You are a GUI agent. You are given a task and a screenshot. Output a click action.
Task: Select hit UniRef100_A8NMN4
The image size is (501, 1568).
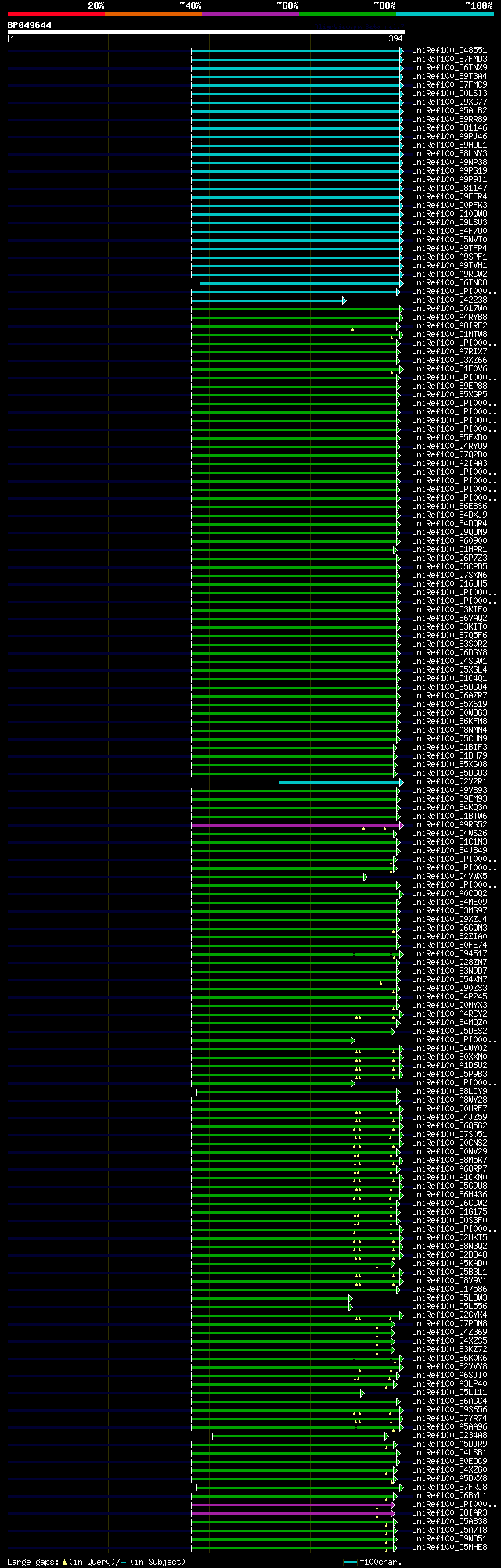pyautogui.click(x=449, y=730)
